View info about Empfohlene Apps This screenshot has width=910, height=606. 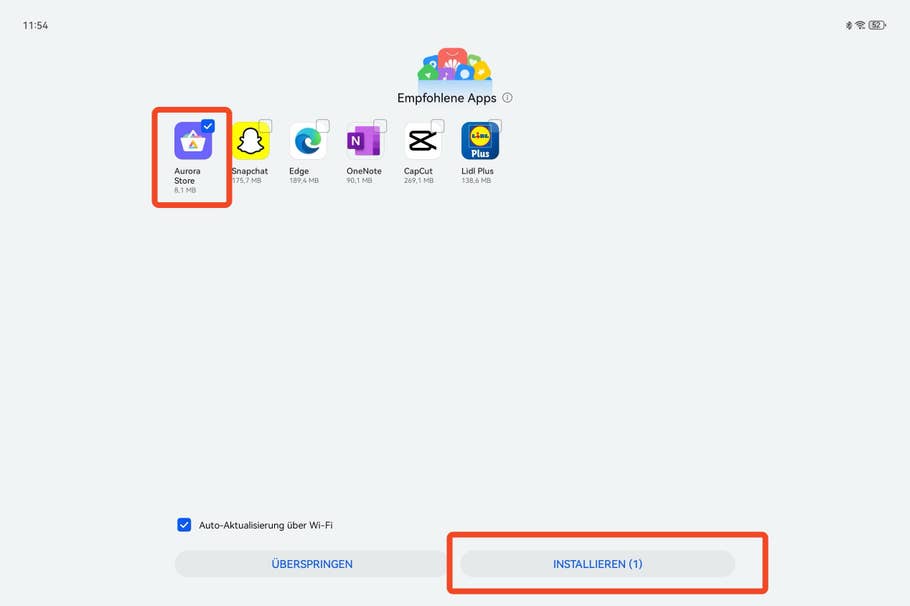pyautogui.click(x=508, y=98)
